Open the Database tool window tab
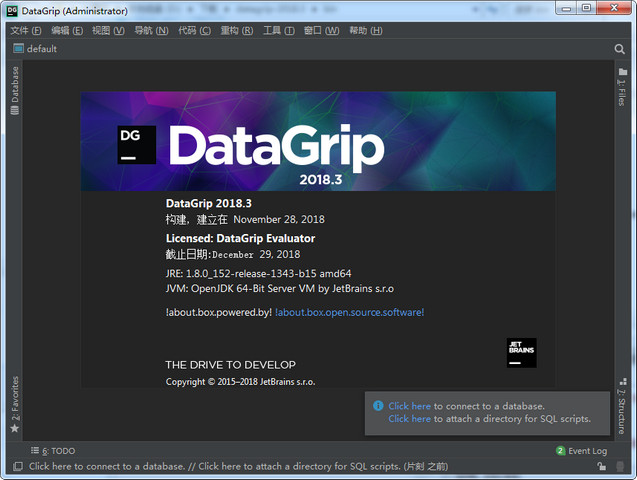Screen dimensions: 637x480 15,90
